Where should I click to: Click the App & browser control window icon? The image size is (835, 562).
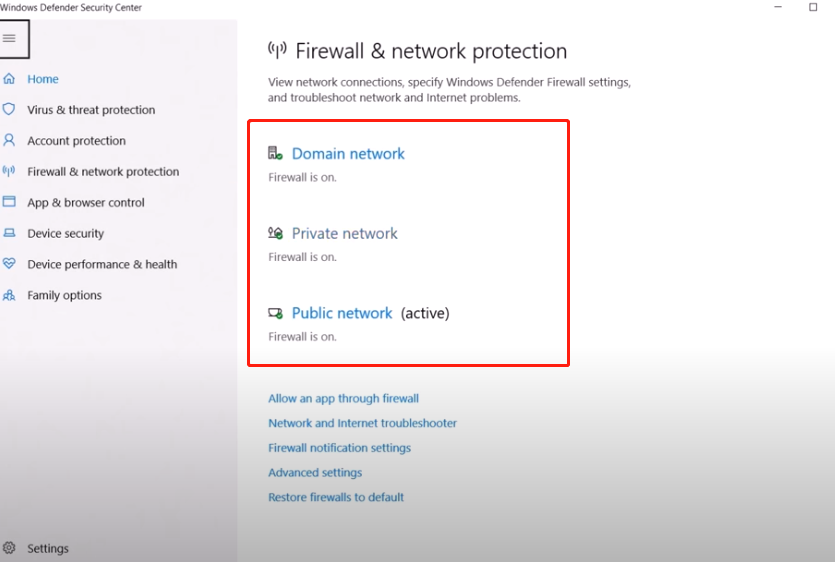[x=9, y=201]
